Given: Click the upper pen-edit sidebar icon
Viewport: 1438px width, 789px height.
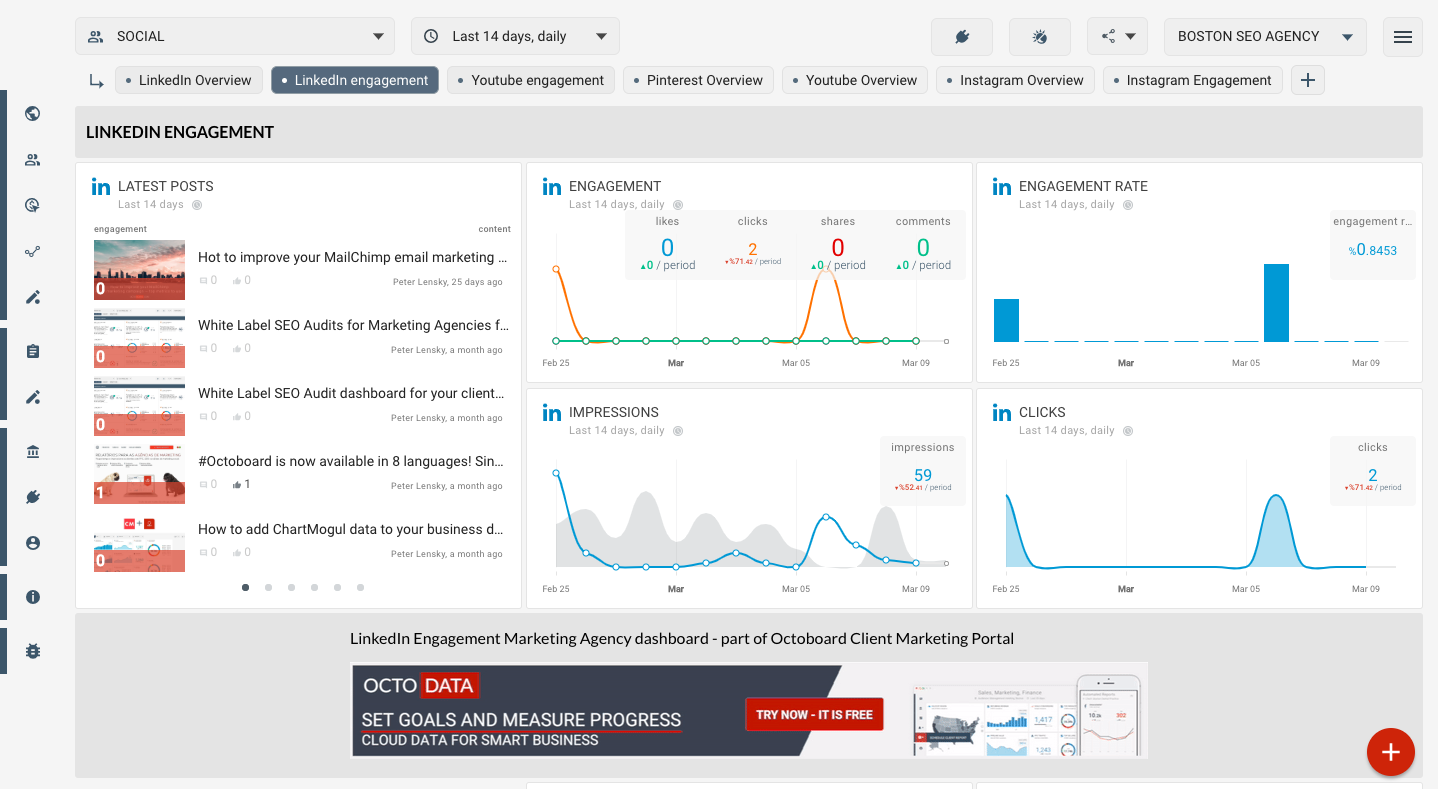Looking at the screenshot, I should pos(33,297).
